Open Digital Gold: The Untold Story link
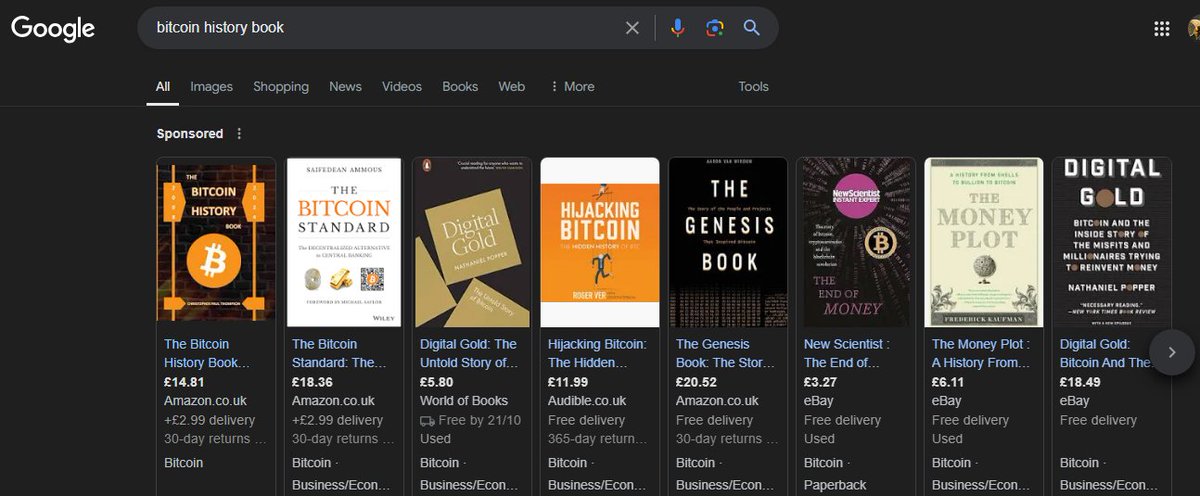Screen dimensions: 1200x496 click(468, 353)
